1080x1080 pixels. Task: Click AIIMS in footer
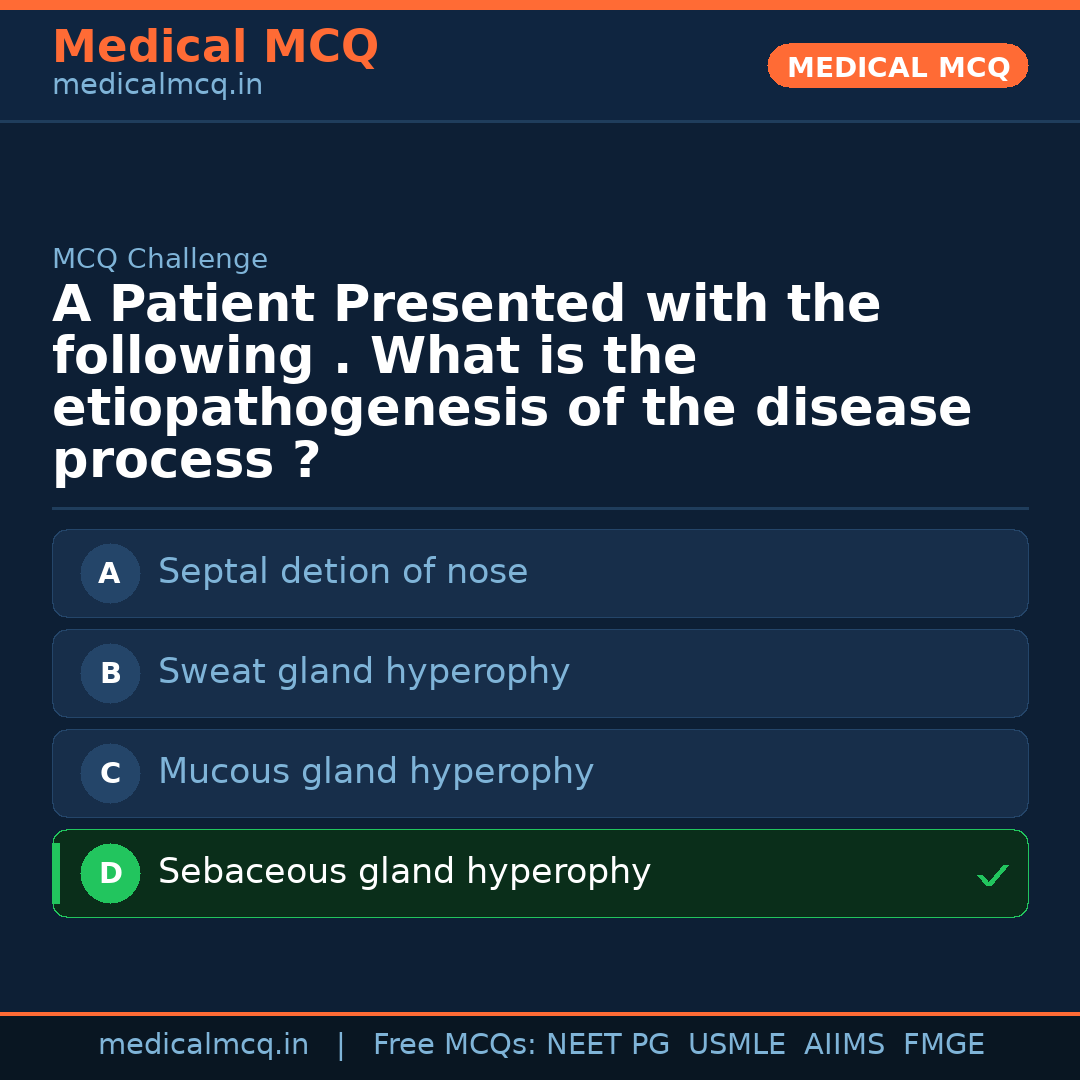click(844, 1045)
